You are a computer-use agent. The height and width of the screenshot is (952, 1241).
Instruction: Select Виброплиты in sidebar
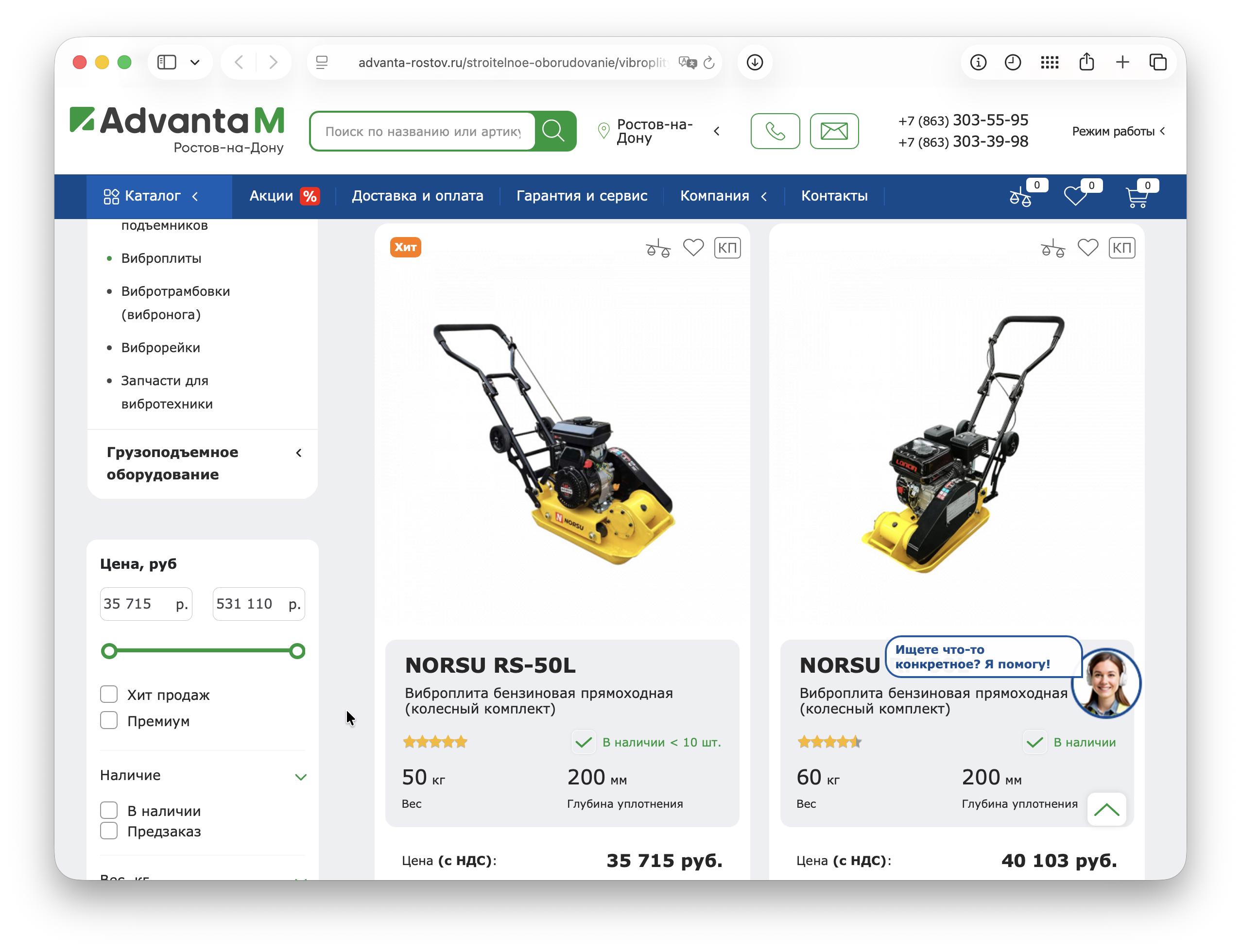pos(161,258)
